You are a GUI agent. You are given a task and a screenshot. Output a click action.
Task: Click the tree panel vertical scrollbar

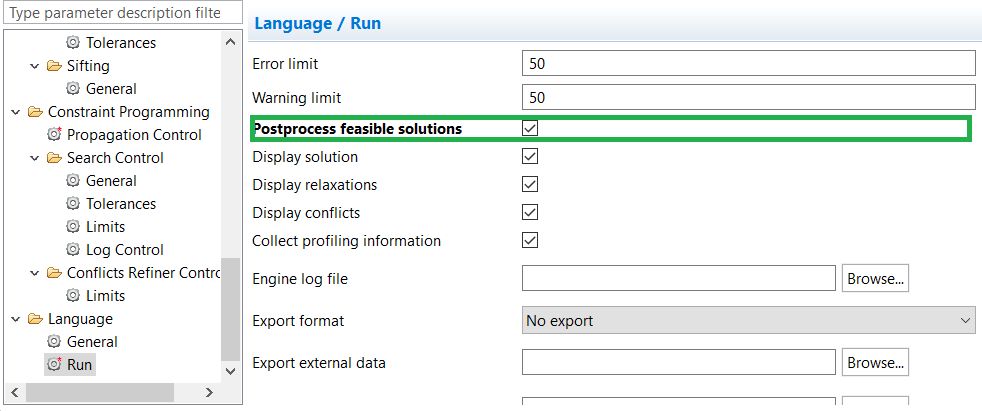[x=230, y=310]
